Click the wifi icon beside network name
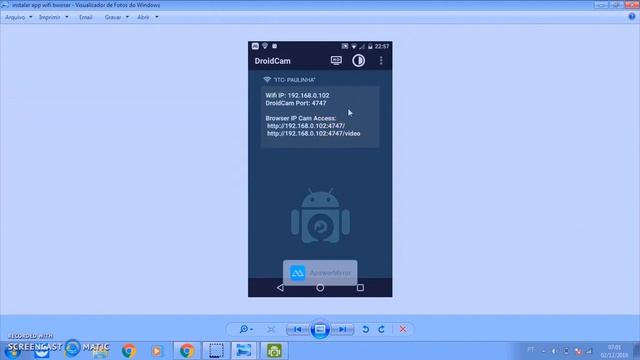This screenshot has width=640, height=360. point(267,80)
